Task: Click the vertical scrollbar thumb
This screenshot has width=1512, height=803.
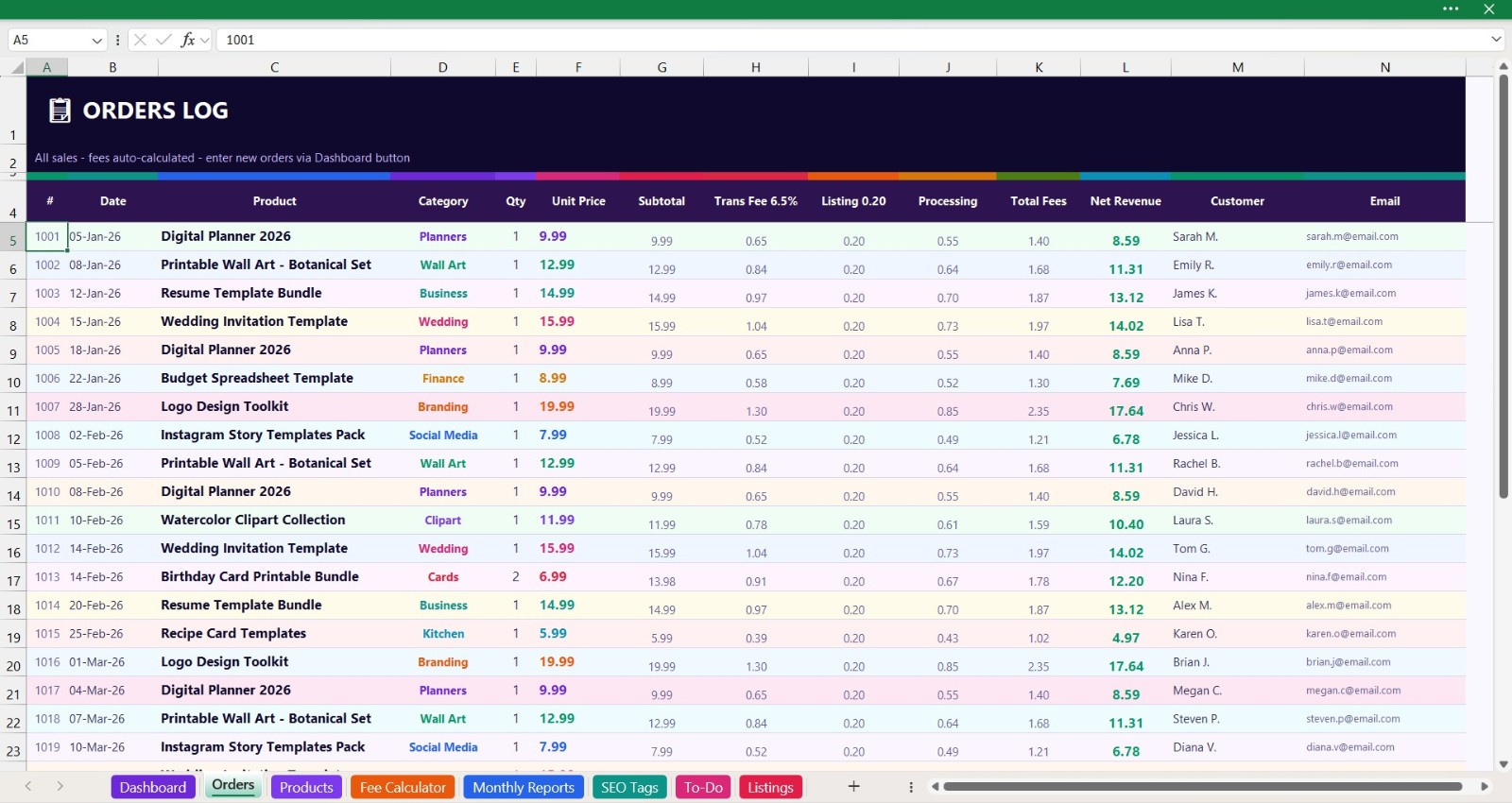Action: [1503, 285]
